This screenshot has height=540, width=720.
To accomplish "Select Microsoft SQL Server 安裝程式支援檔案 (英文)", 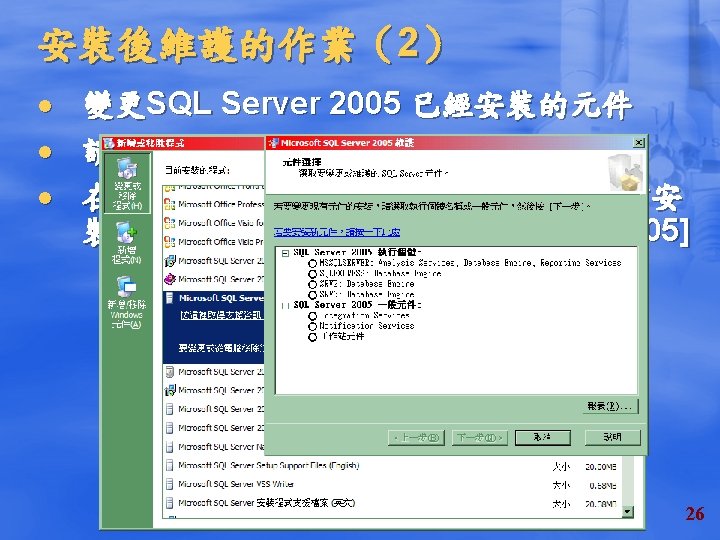I will click(266, 503).
